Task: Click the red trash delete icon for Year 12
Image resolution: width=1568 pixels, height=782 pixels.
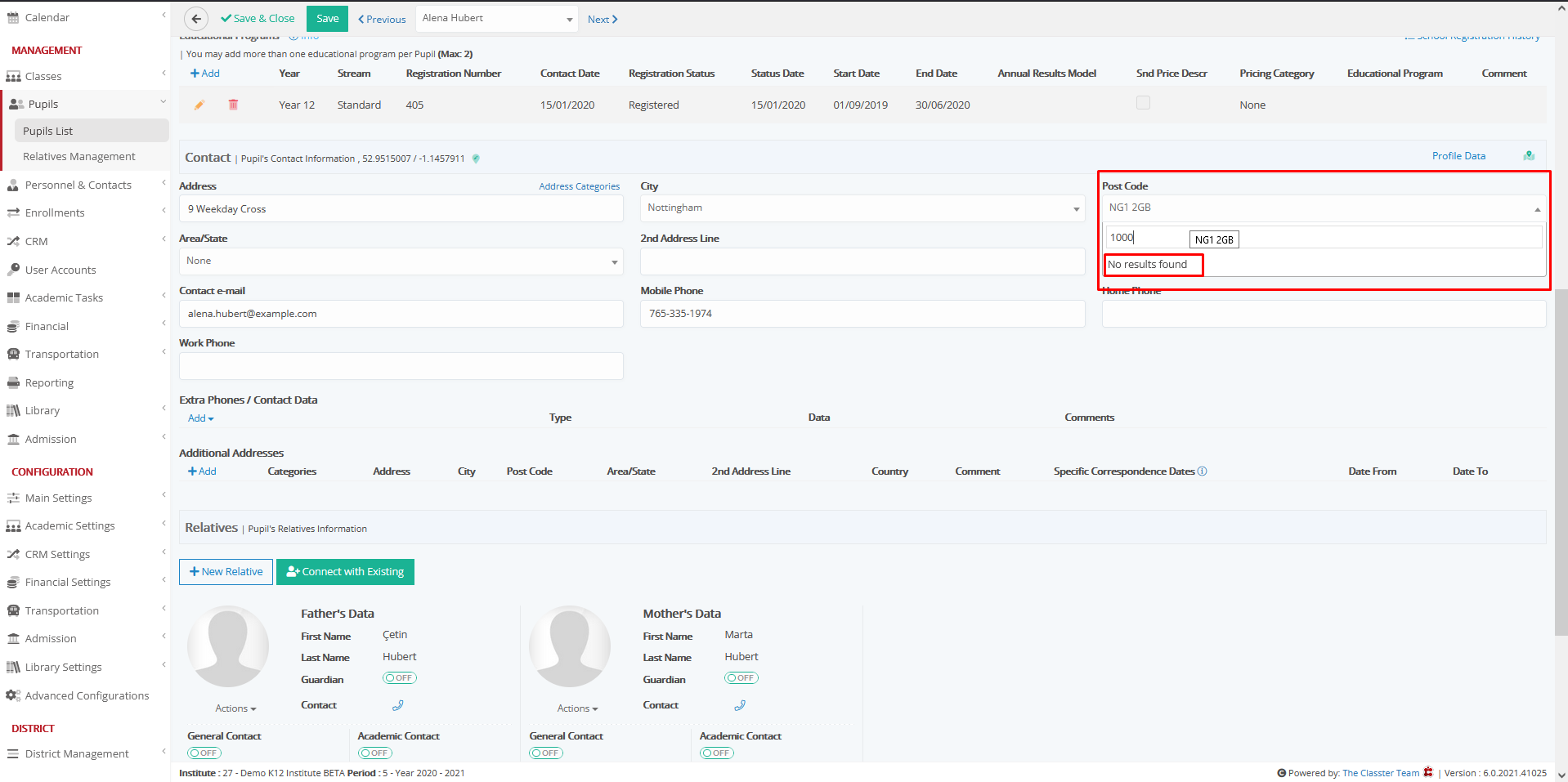Action: coord(233,105)
